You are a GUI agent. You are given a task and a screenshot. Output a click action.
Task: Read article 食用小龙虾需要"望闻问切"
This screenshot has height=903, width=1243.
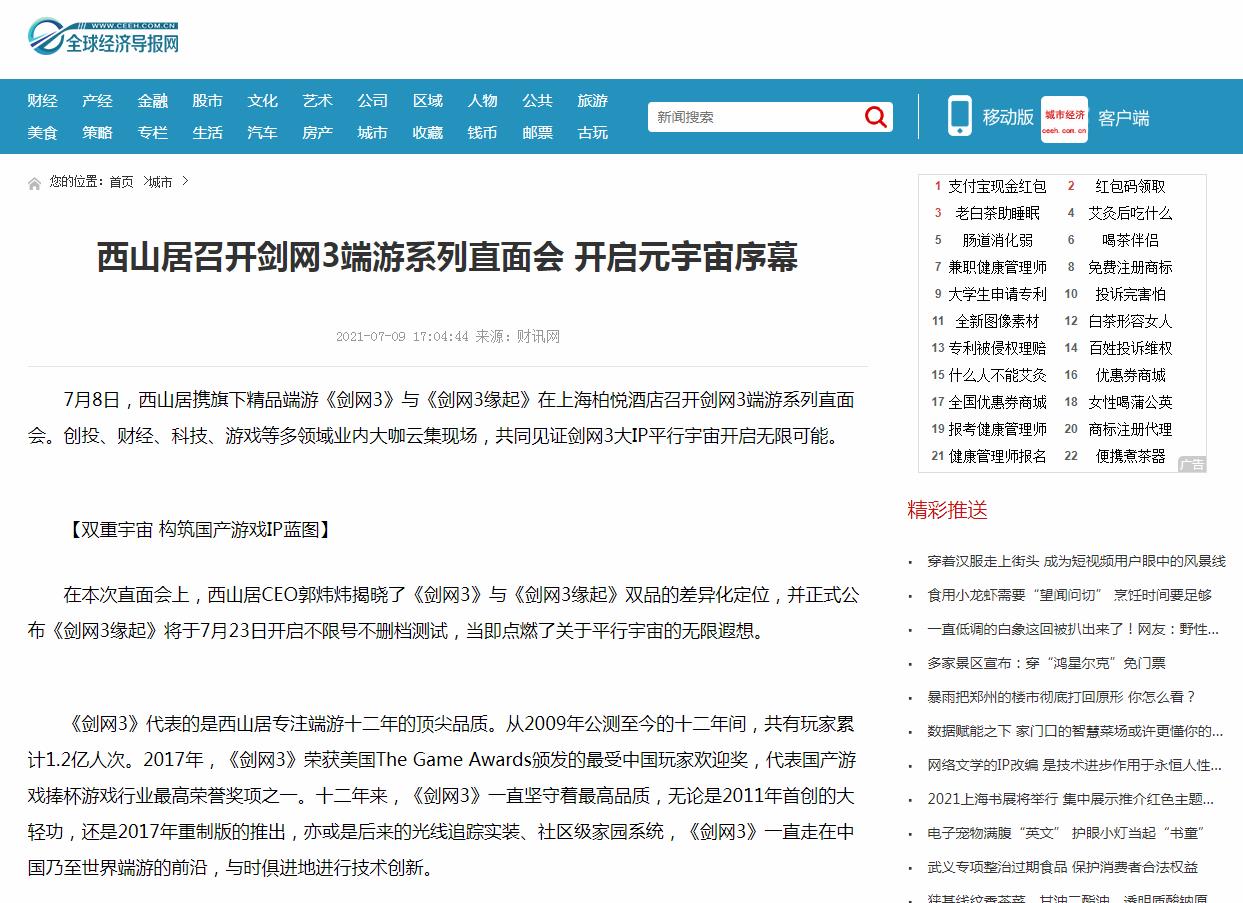[x=1069, y=595]
